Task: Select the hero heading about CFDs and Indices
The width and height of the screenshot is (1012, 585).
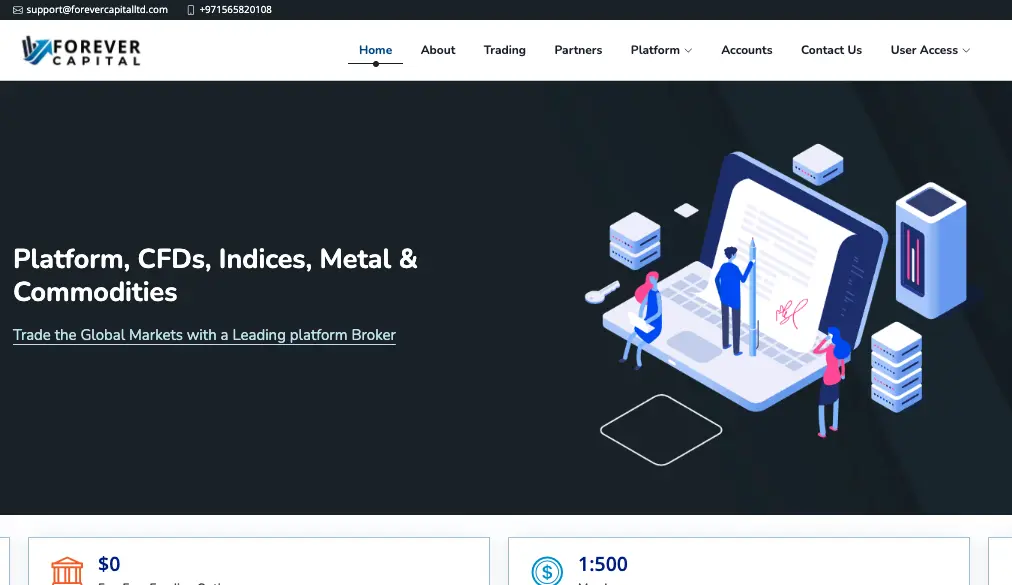Action: 215,275
